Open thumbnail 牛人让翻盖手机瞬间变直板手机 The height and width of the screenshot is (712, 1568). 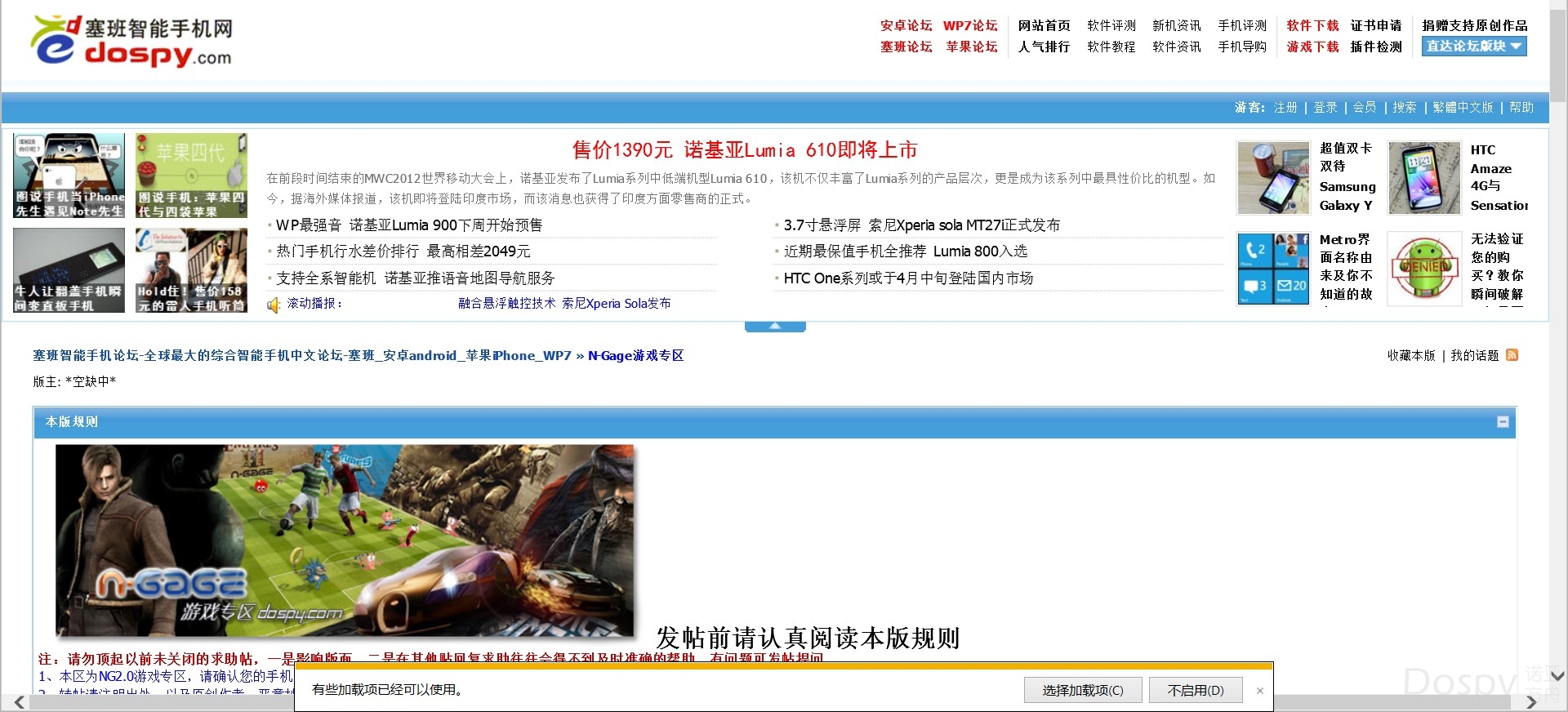click(x=69, y=270)
